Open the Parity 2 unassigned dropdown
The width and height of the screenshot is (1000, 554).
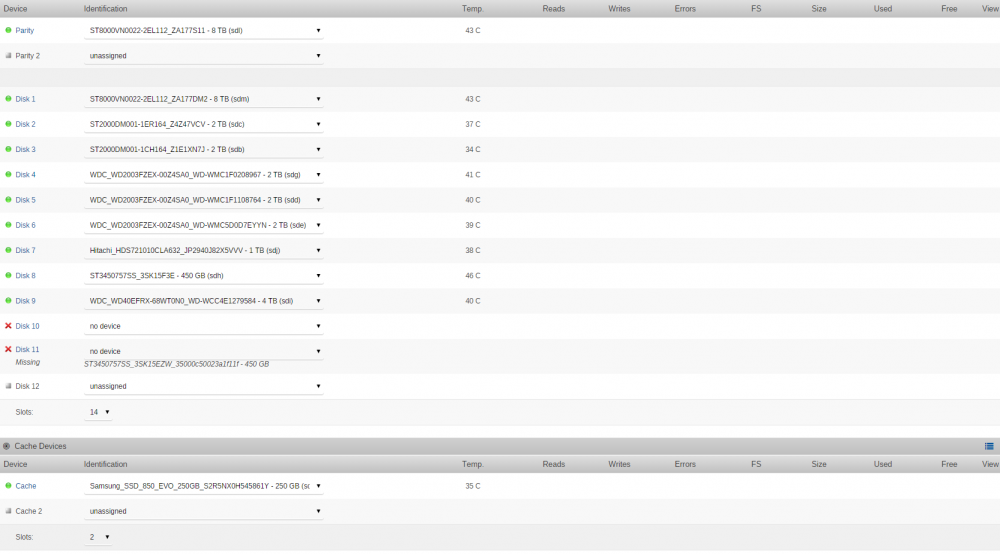pyautogui.click(x=204, y=56)
